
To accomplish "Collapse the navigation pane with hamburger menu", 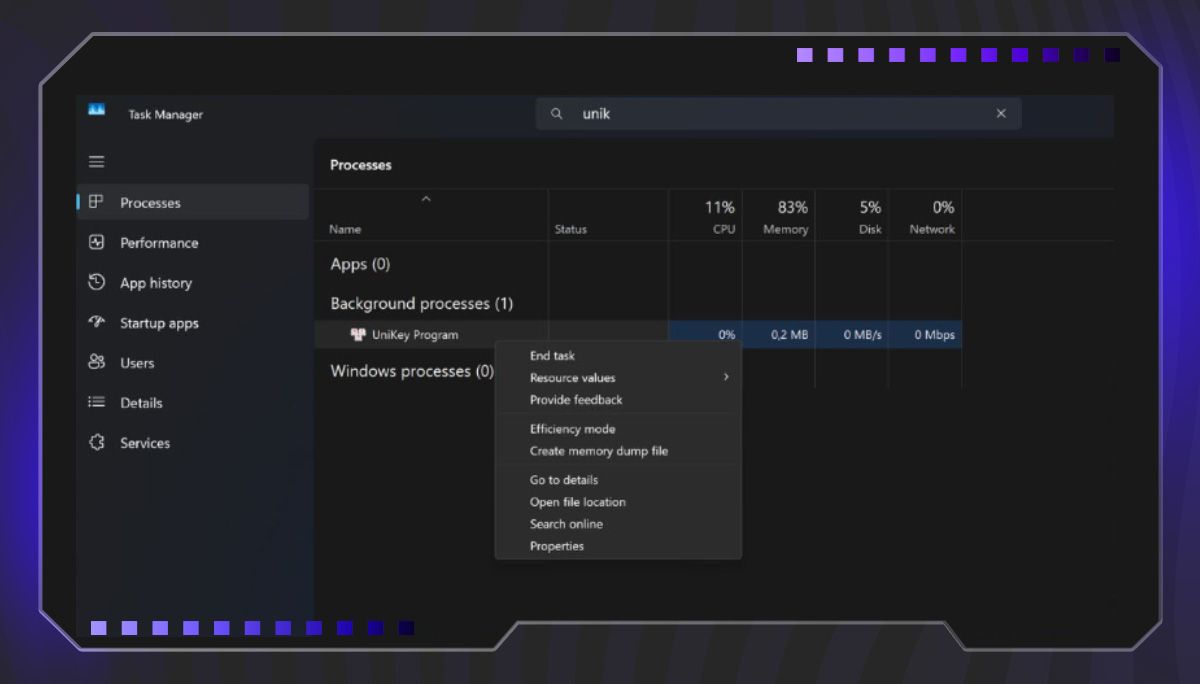I will tap(96, 161).
